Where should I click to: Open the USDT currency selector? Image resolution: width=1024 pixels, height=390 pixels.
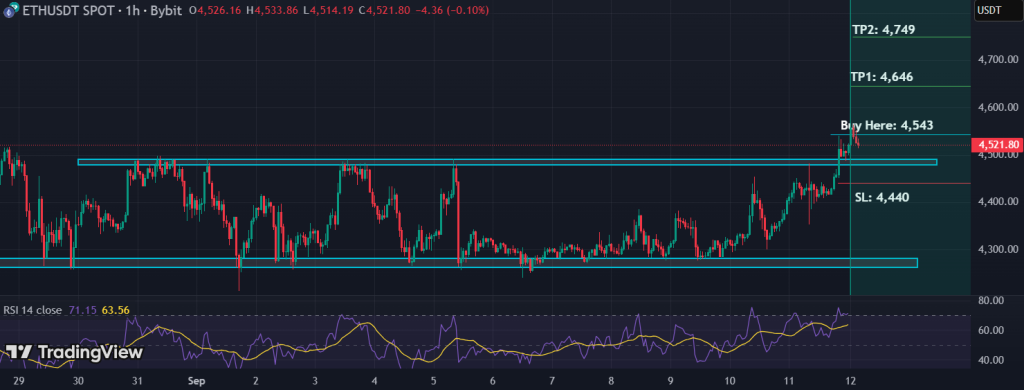click(999, 10)
